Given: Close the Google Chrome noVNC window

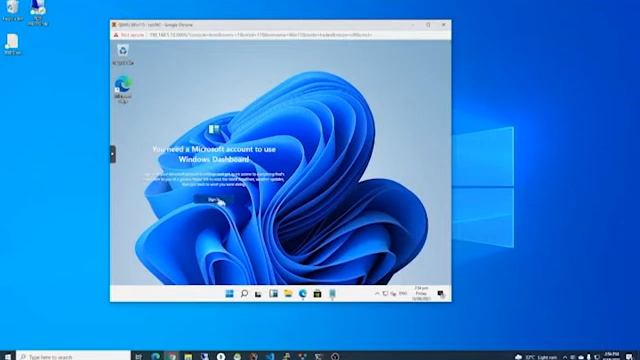Looking at the screenshot, I should click(x=444, y=25).
